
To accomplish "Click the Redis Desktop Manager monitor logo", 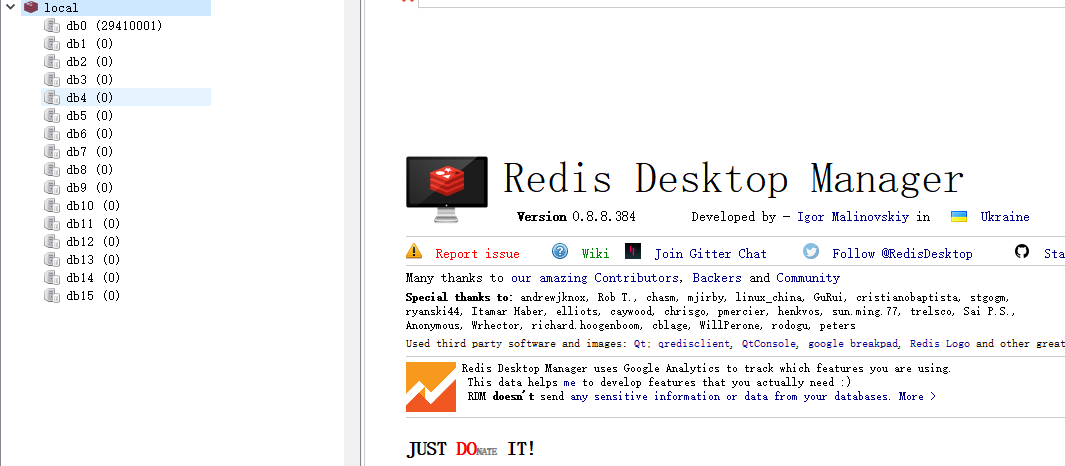I will [x=447, y=189].
